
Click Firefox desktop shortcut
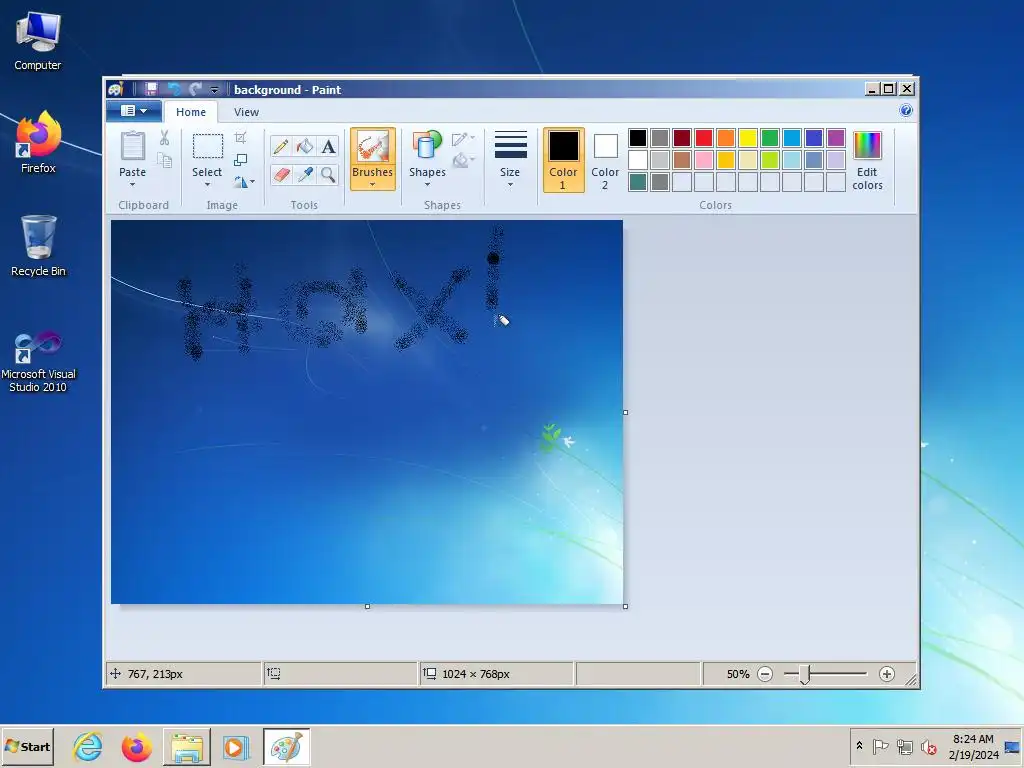click(x=38, y=142)
